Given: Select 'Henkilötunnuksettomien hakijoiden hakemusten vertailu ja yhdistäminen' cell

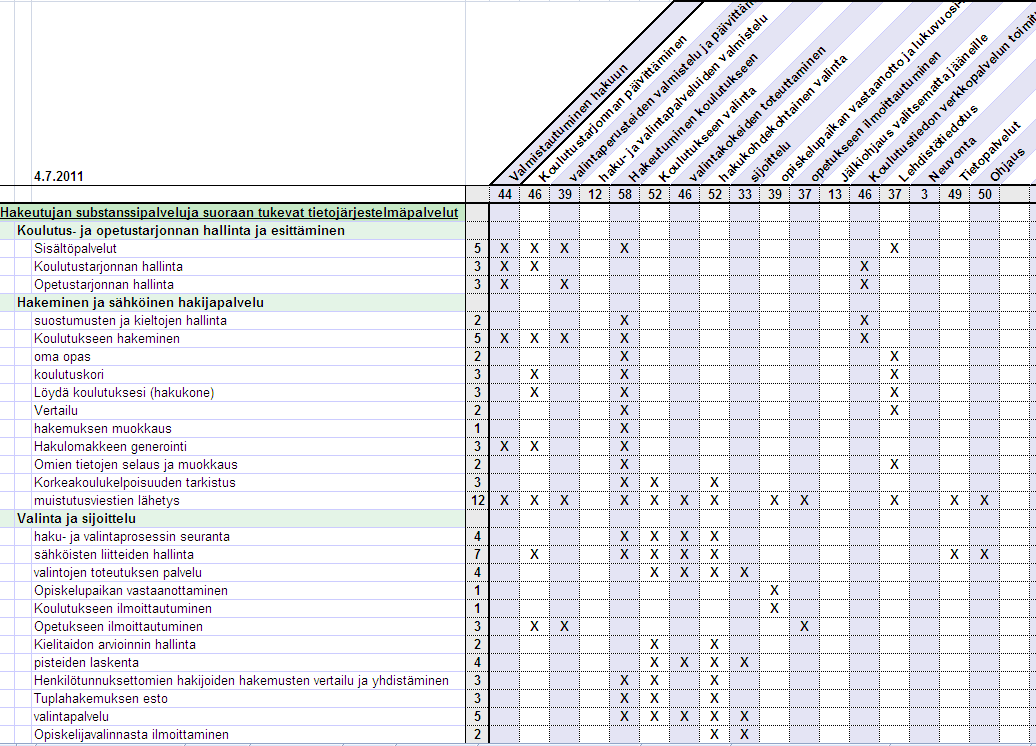Looking at the screenshot, I should 241,681.
